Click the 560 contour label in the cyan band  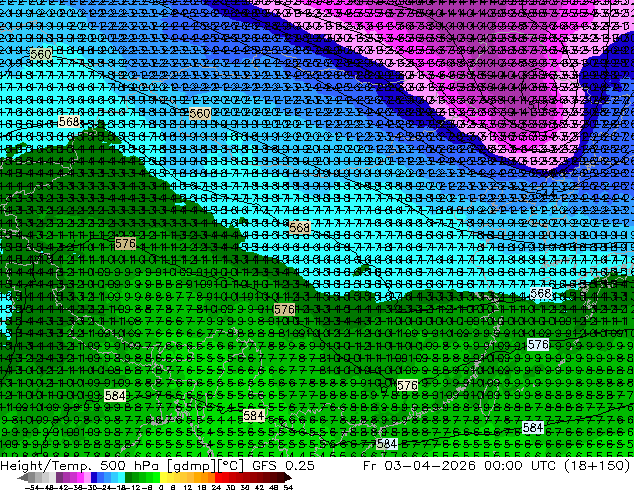pos(200,114)
